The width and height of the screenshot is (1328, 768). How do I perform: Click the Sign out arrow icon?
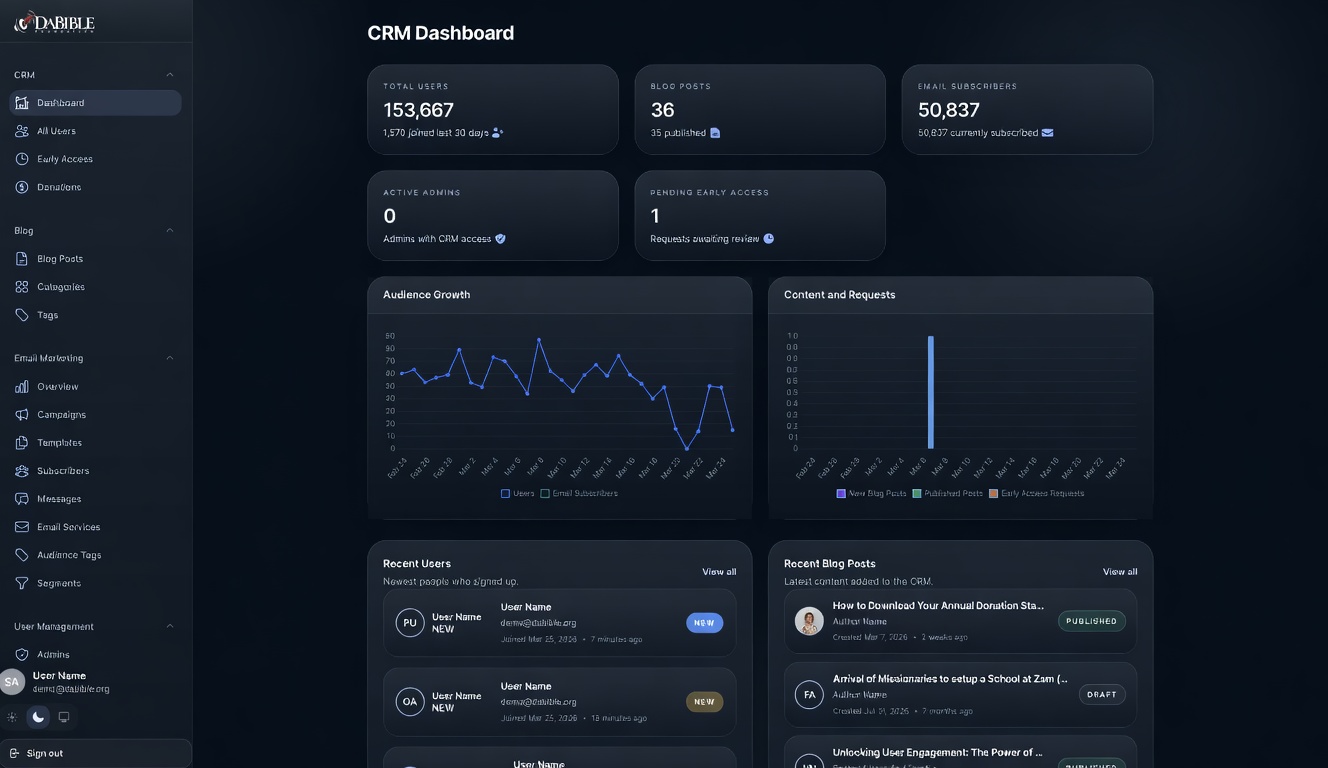tap(14, 754)
